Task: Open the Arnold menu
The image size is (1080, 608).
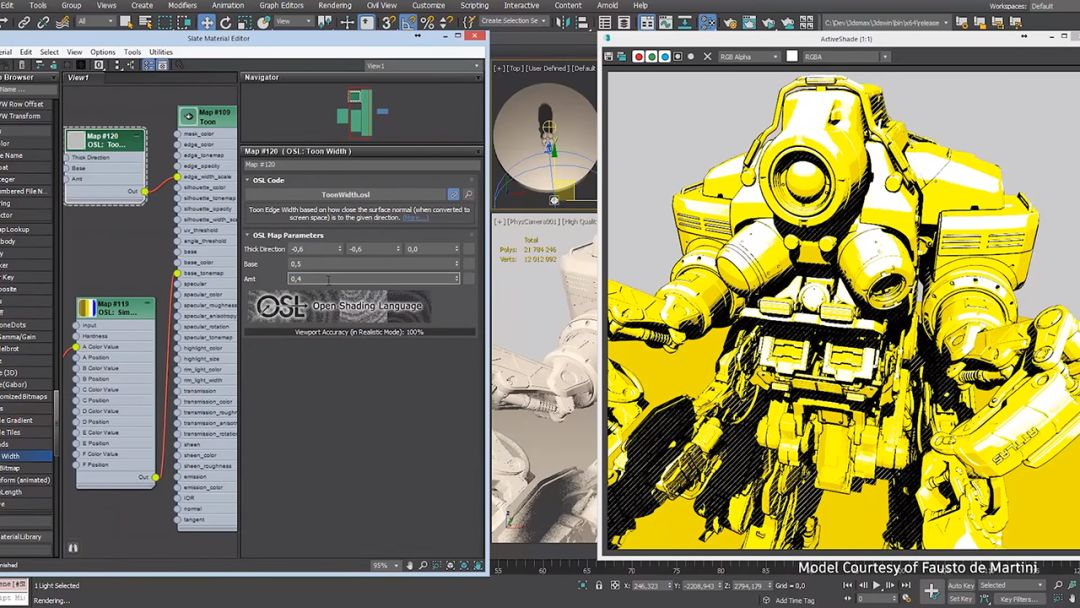Action: [x=608, y=5]
